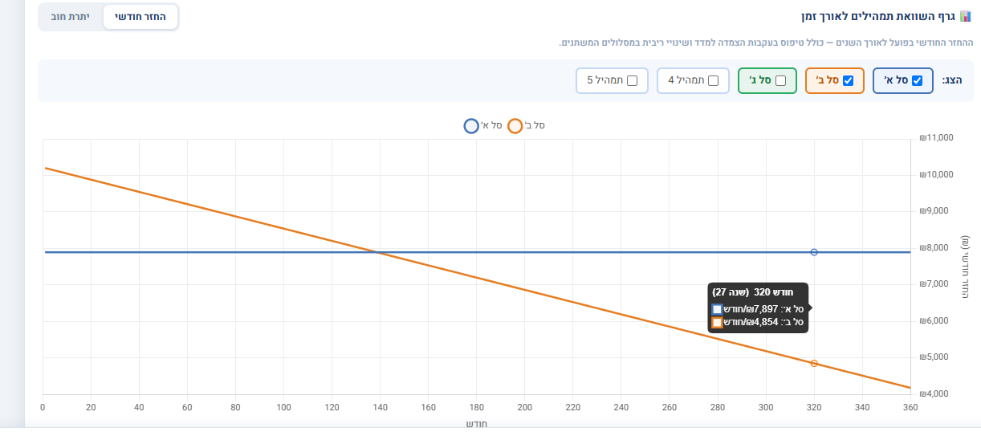Screen dimensions: 981x432
Task: Select the החזר חודשי tab
Action: [x=140, y=17]
